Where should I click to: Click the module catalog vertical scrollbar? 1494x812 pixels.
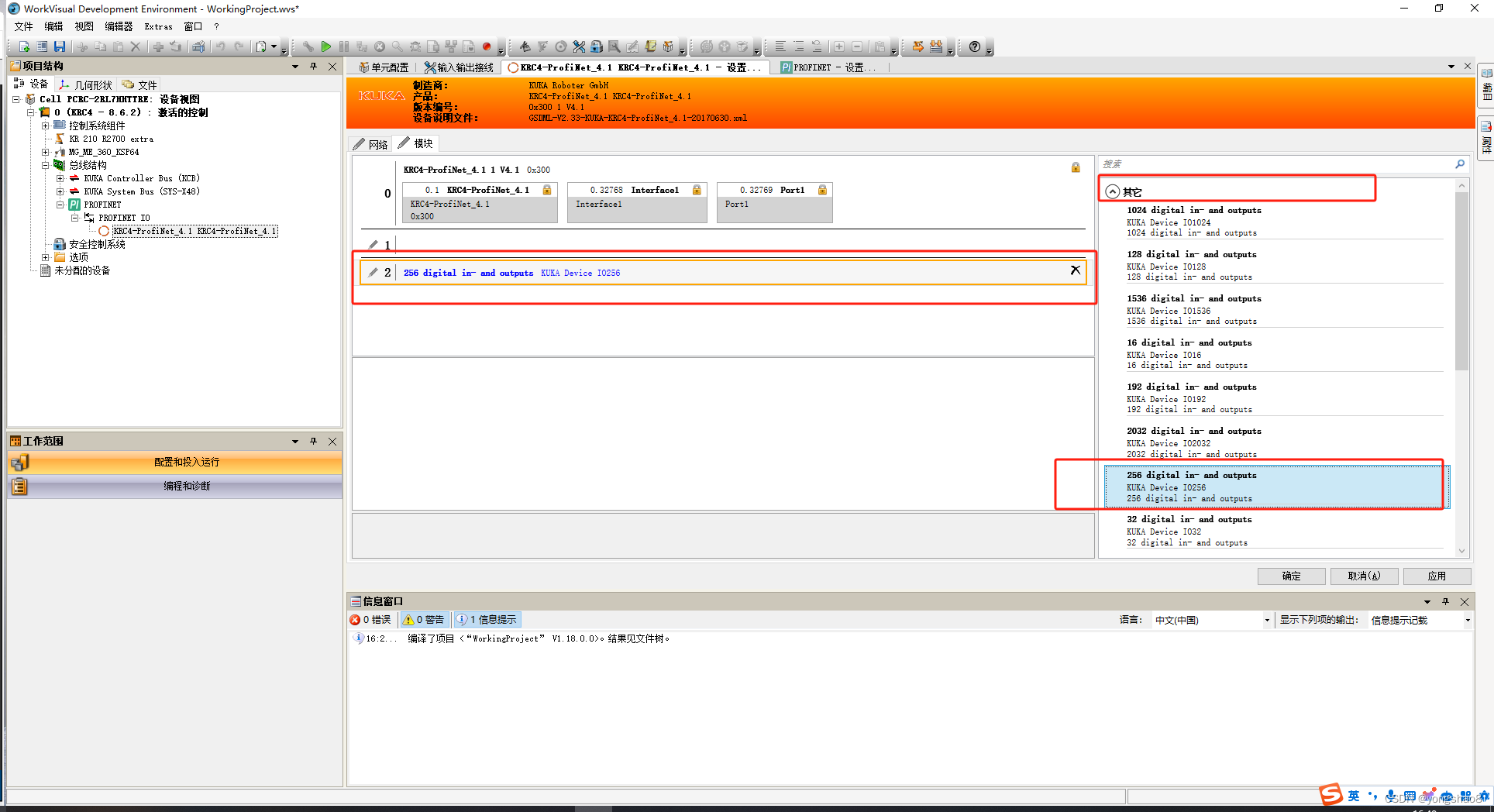pos(1461,280)
